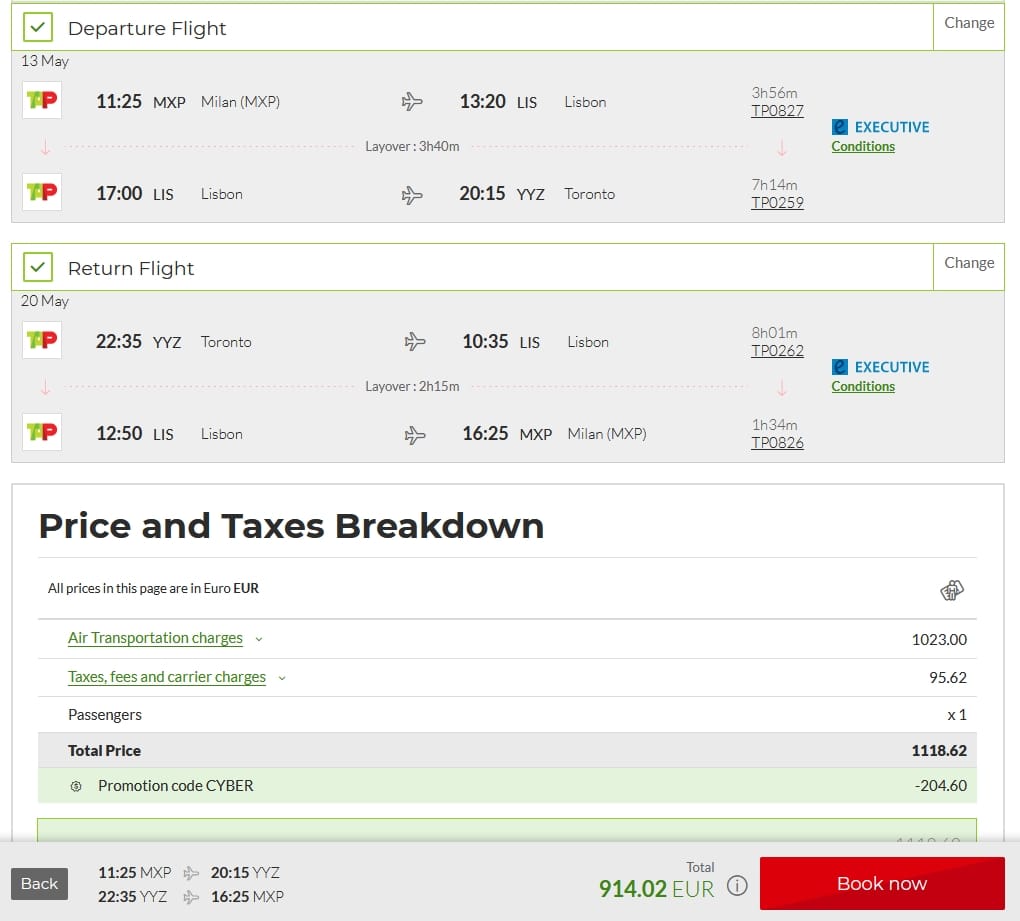Click Executive class icon for departure flight

[840, 127]
